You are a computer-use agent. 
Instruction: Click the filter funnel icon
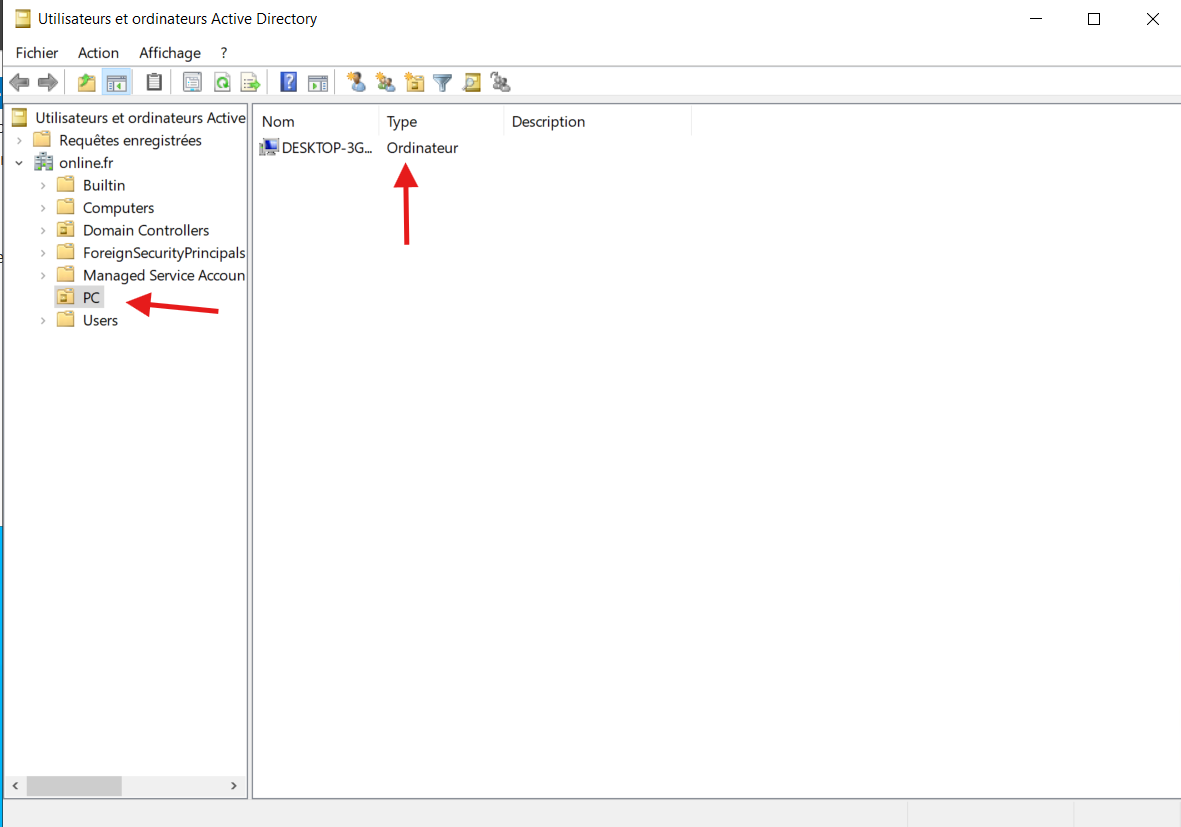tap(443, 82)
